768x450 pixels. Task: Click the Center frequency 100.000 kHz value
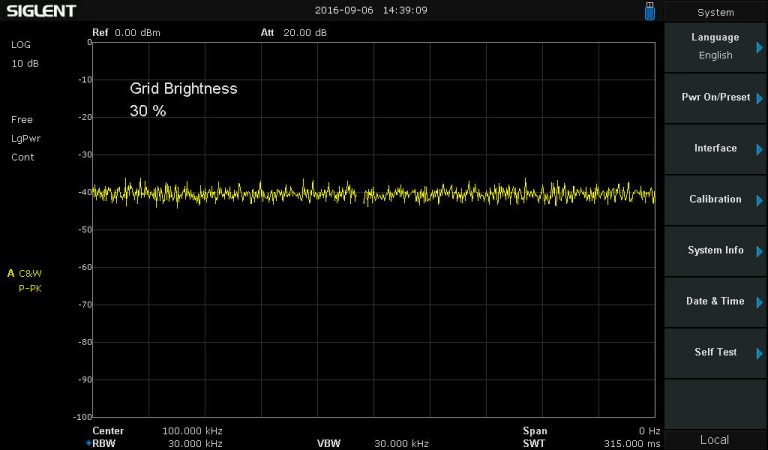tap(192, 431)
